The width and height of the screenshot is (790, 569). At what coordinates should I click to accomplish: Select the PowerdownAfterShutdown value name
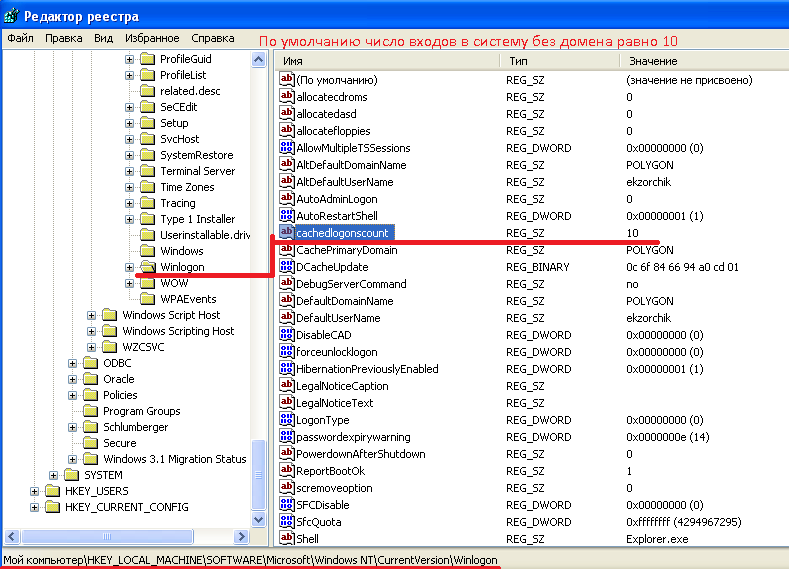[x=361, y=454]
